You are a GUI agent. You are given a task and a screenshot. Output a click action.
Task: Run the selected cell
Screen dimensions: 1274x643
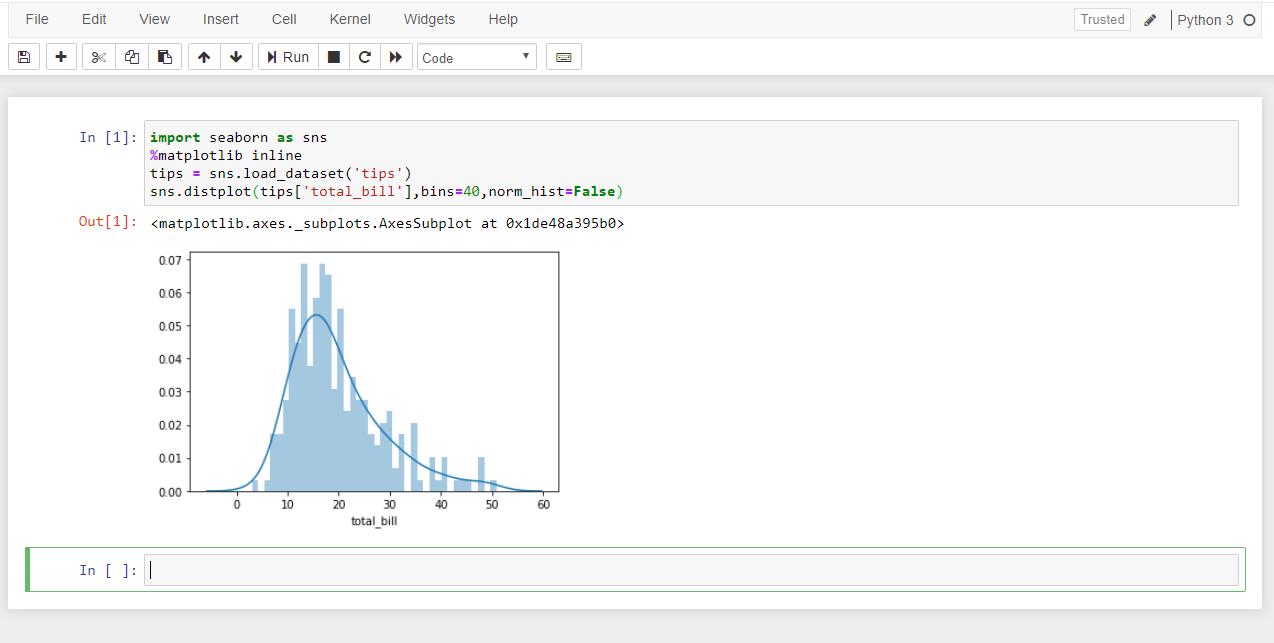287,56
